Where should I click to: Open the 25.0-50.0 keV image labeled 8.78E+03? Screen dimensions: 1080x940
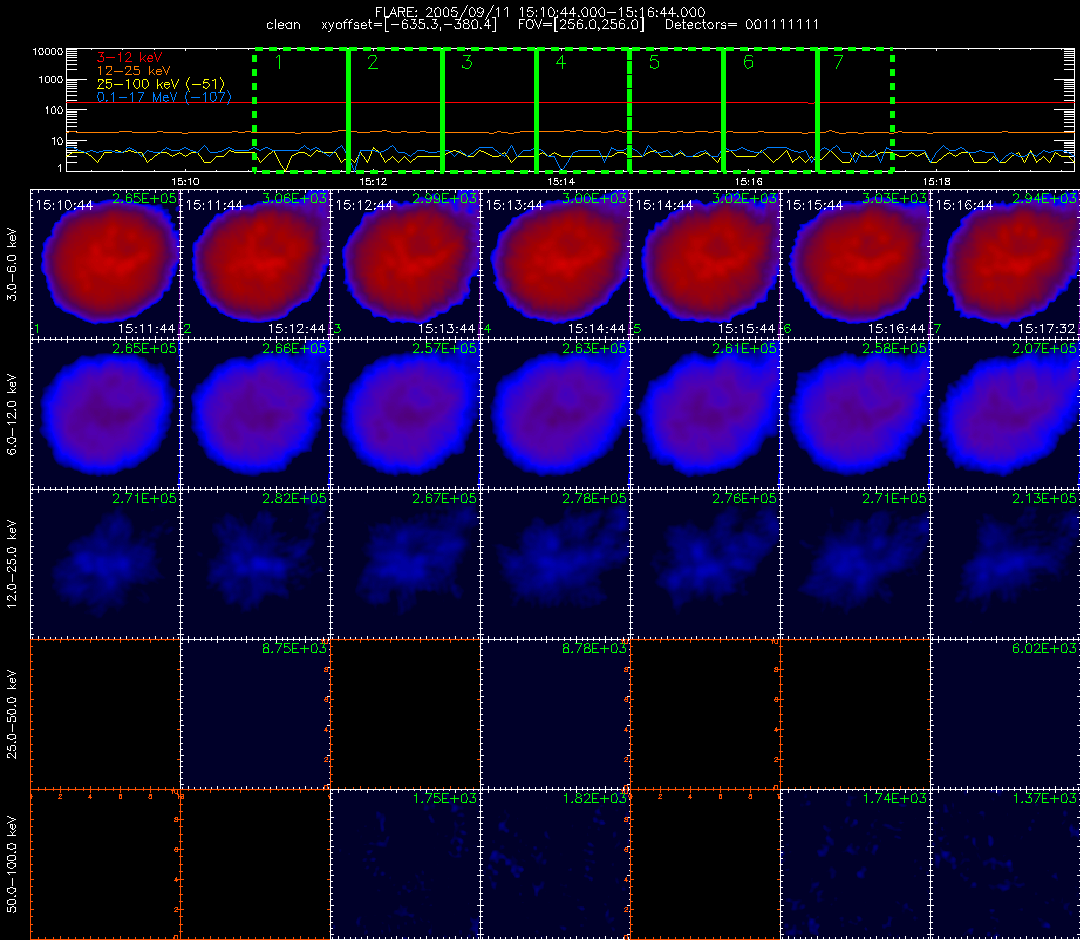point(556,714)
